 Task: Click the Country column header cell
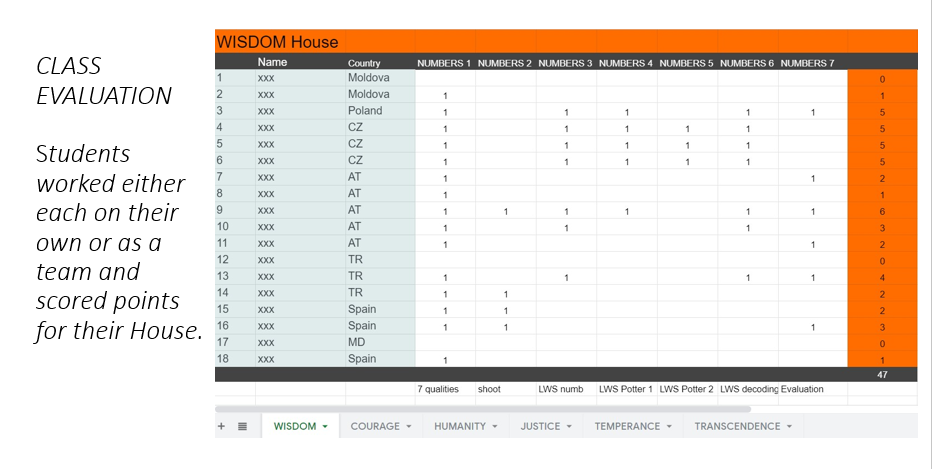[x=364, y=63]
